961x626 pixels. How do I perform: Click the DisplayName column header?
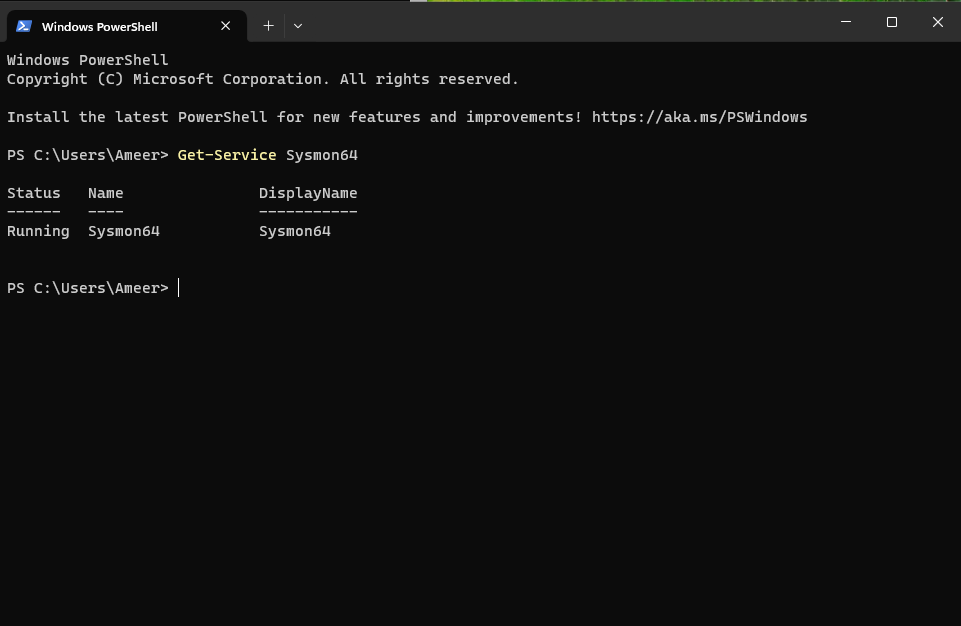click(307, 193)
